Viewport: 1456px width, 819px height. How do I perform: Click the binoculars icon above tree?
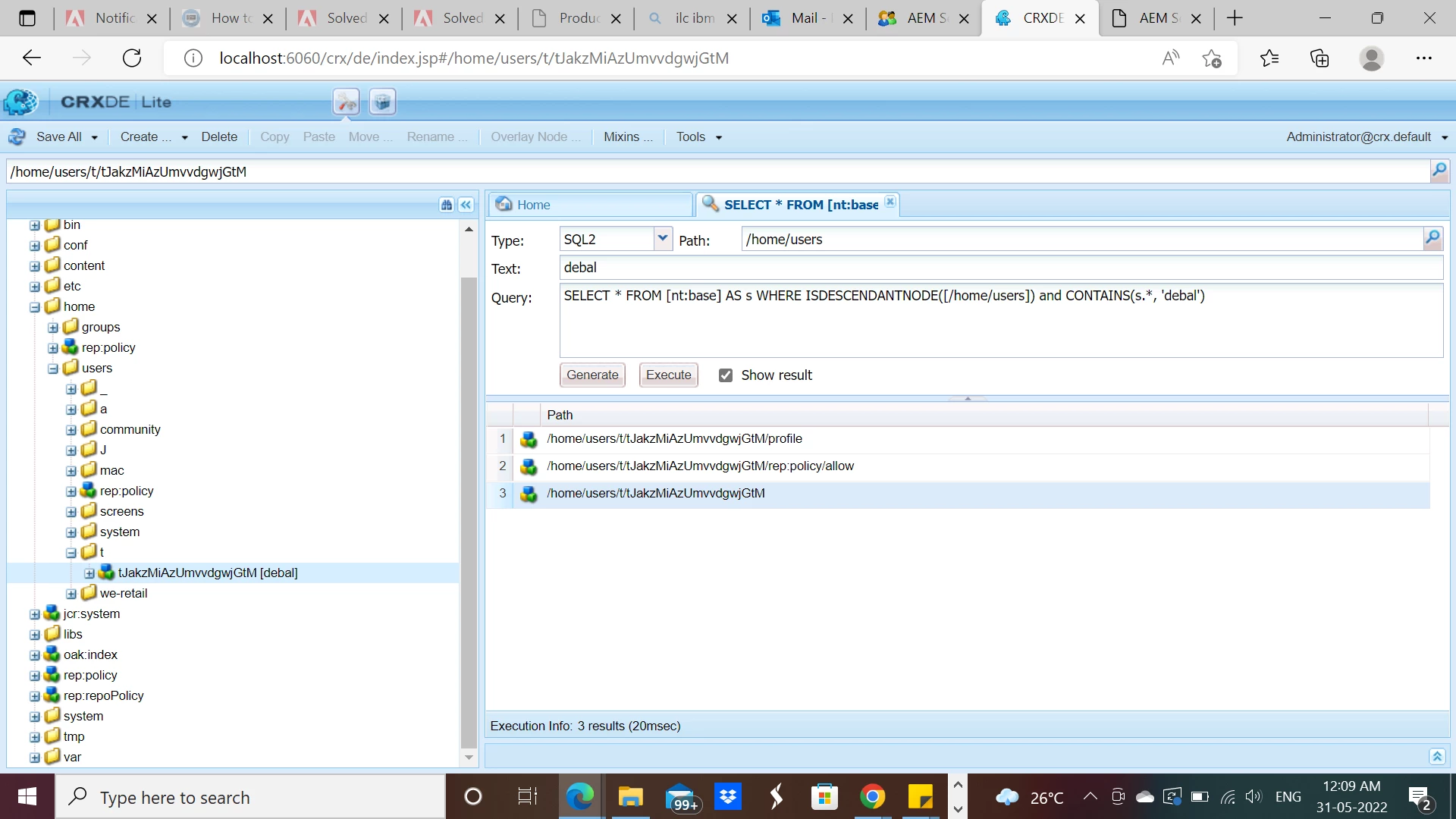click(x=447, y=205)
